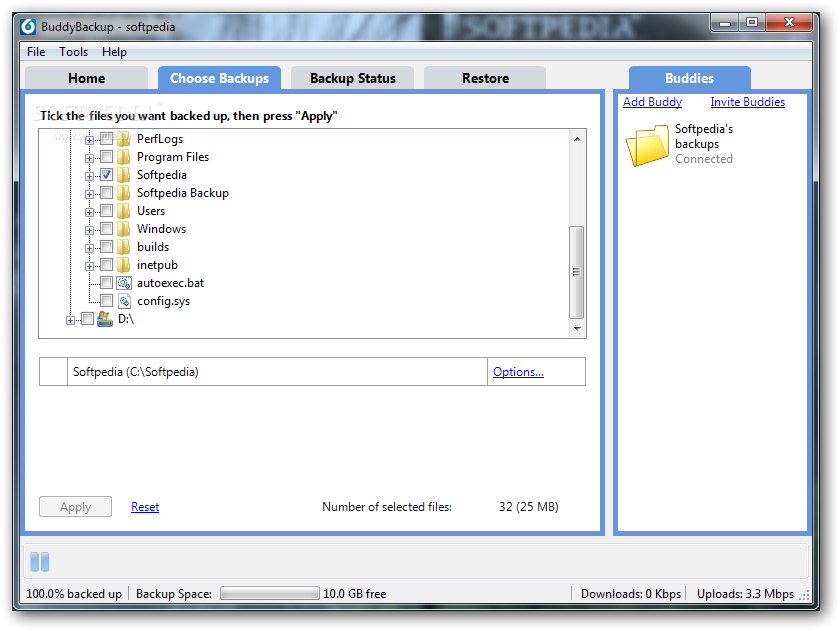Click the Windows folder icon
The width and height of the screenshot is (840, 631).
(x=124, y=229)
